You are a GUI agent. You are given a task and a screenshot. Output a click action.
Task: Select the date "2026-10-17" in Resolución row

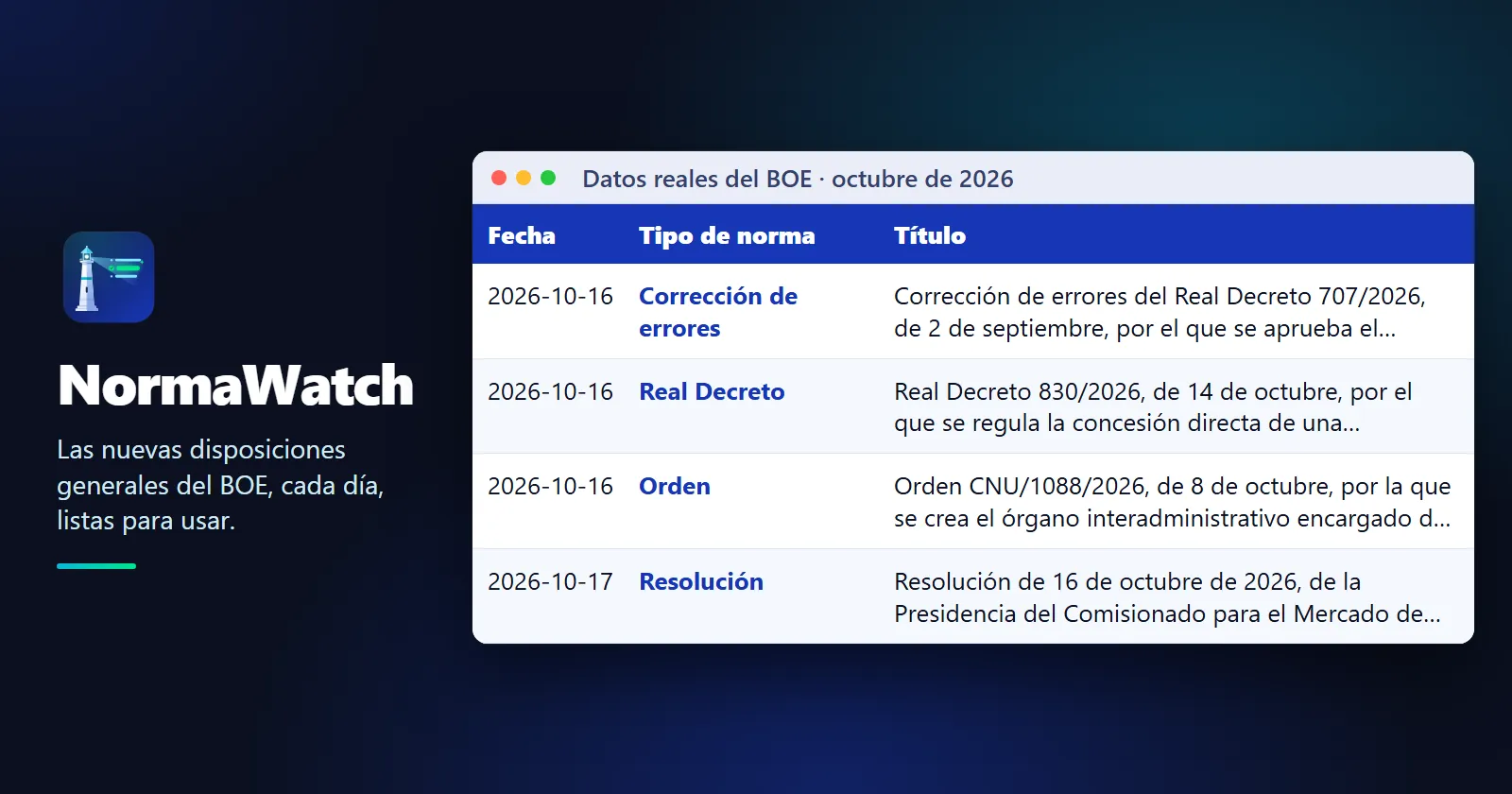550,581
